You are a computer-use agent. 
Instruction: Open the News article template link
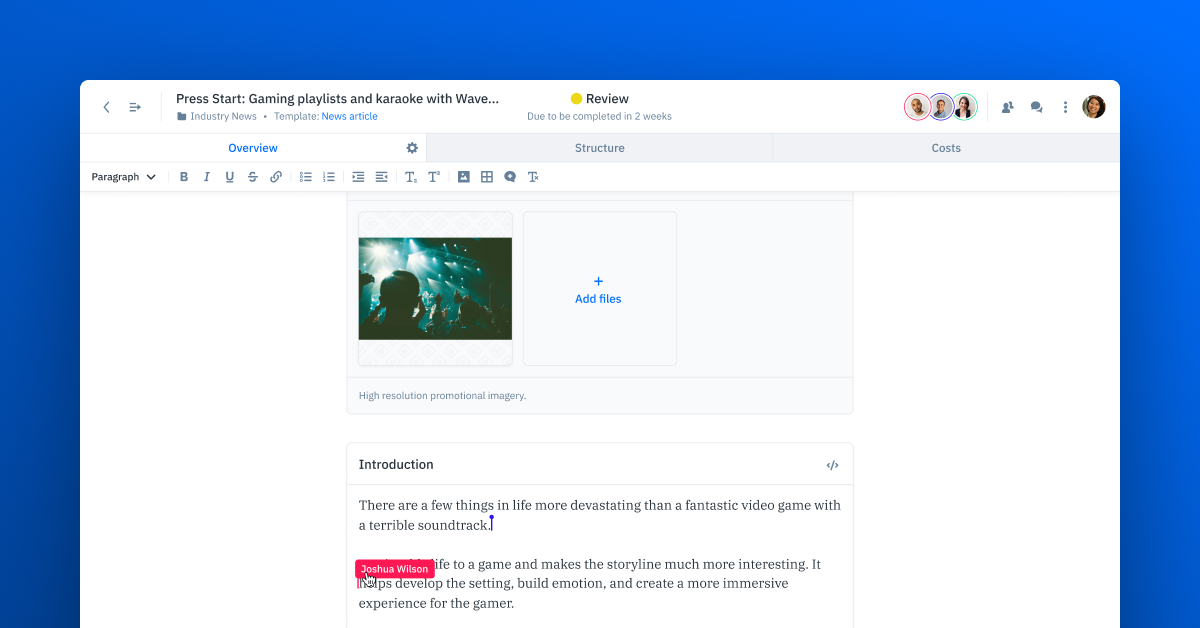(x=349, y=116)
